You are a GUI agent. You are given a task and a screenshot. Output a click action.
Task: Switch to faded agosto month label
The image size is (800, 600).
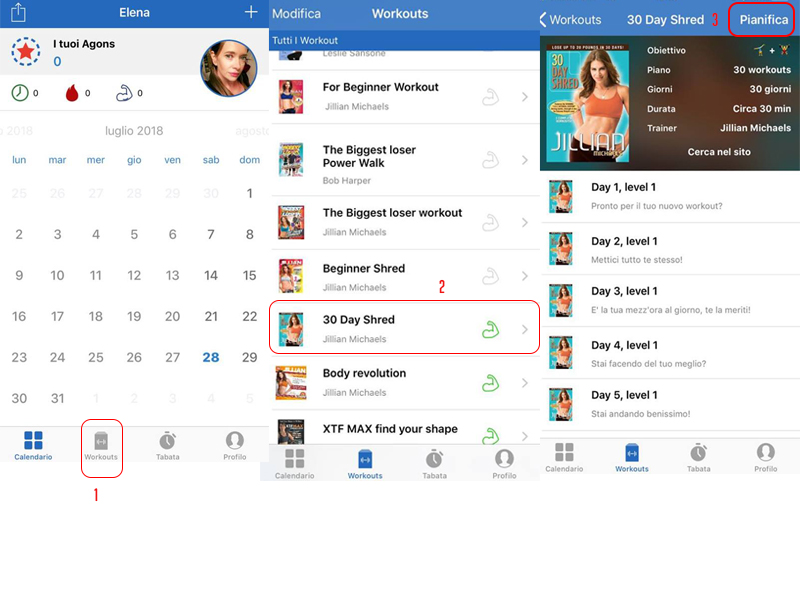pos(252,131)
